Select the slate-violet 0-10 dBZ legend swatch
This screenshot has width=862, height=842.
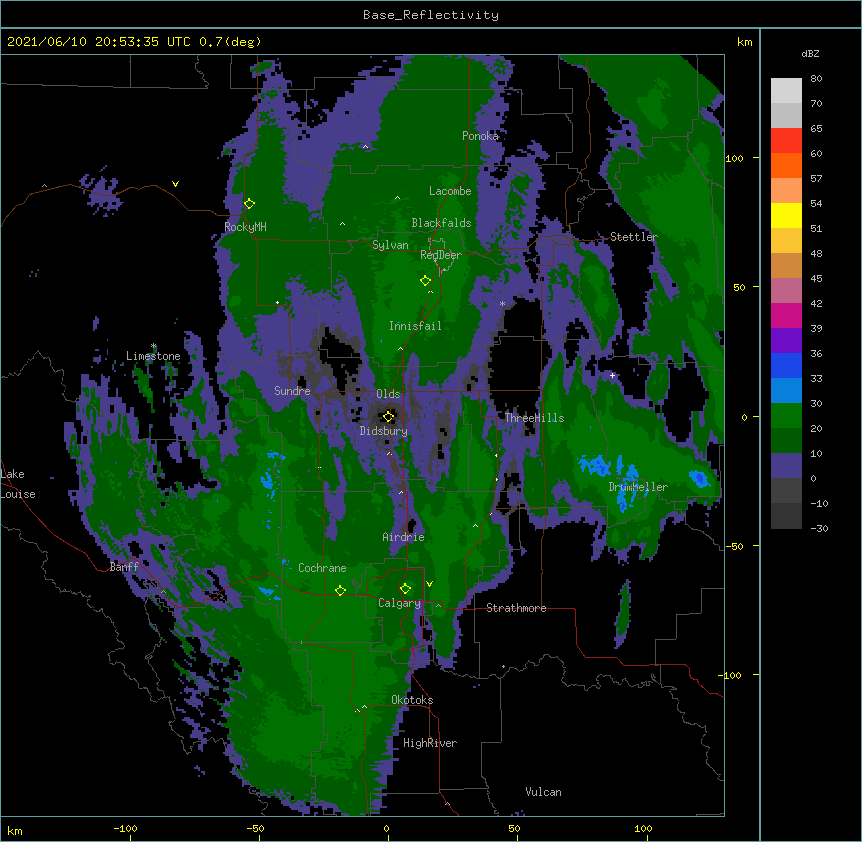click(x=786, y=466)
